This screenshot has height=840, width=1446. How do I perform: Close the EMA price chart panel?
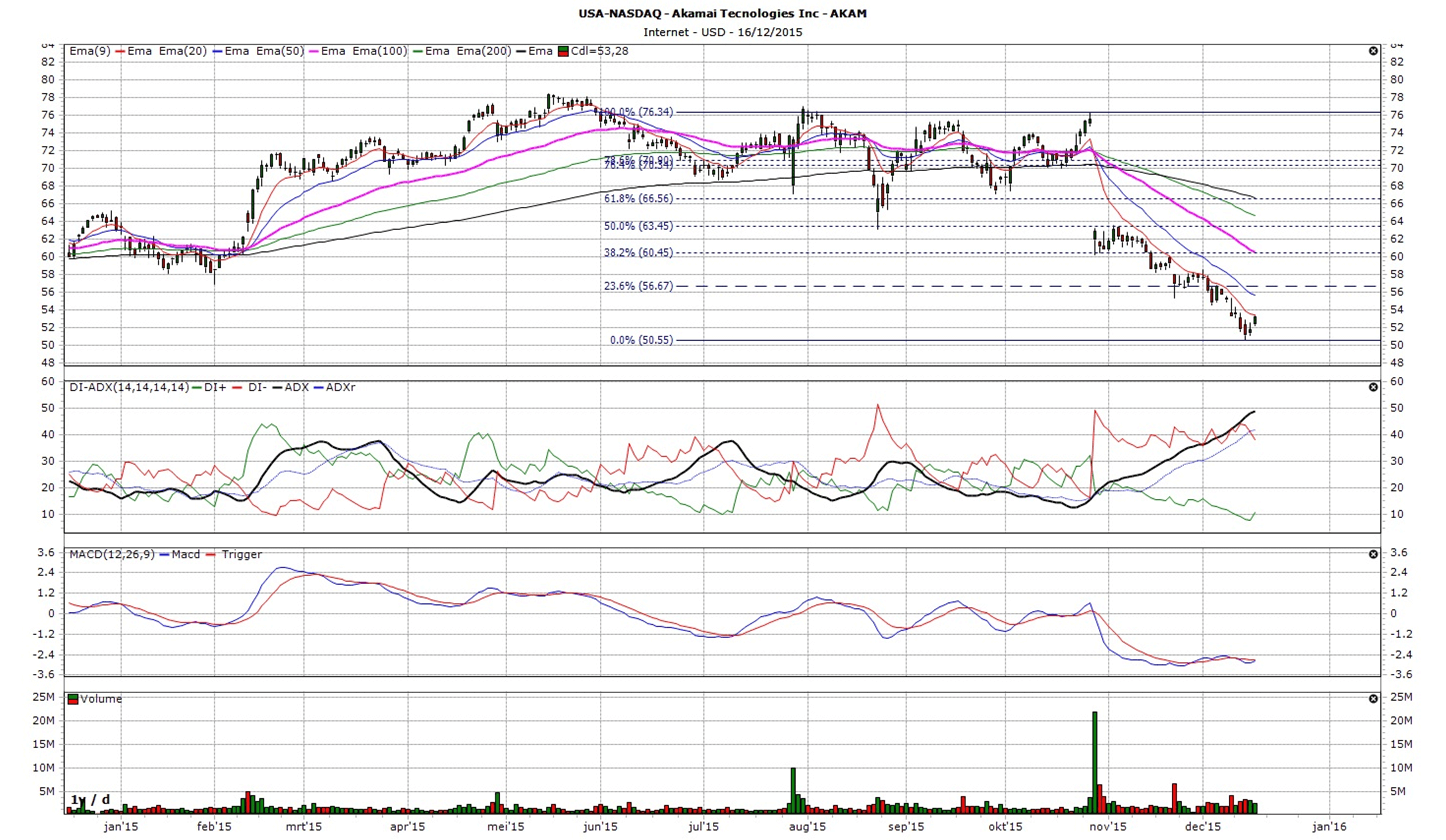tap(1371, 50)
